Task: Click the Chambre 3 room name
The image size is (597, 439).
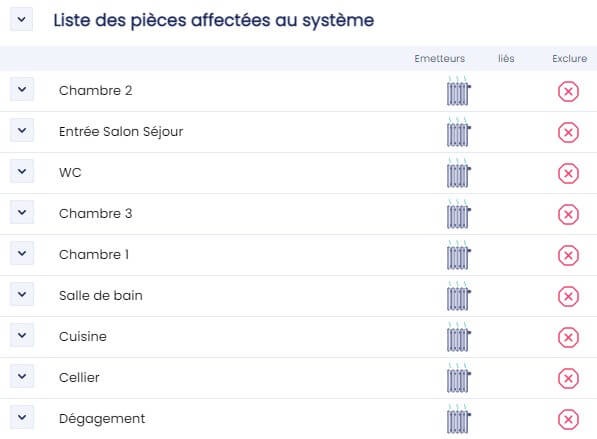Action: [96, 214]
